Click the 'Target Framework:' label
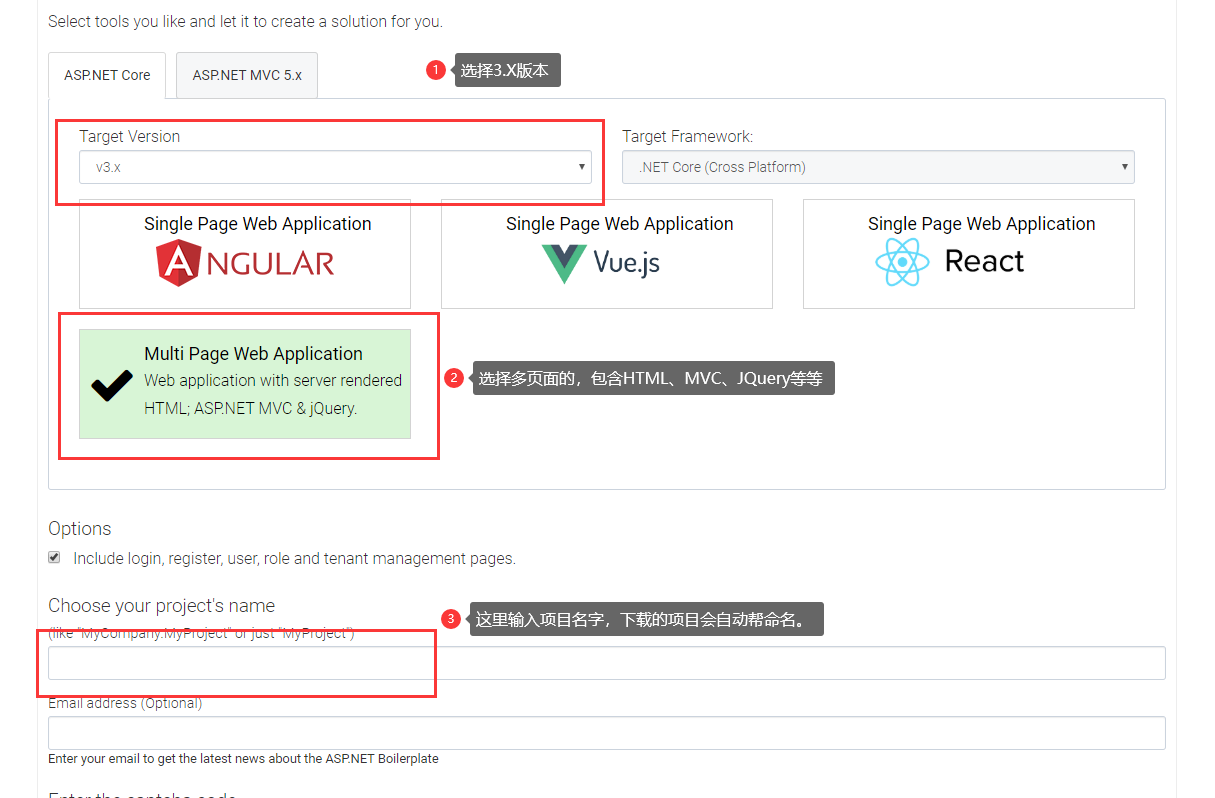Image resolution: width=1215 pixels, height=798 pixels. 688,137
